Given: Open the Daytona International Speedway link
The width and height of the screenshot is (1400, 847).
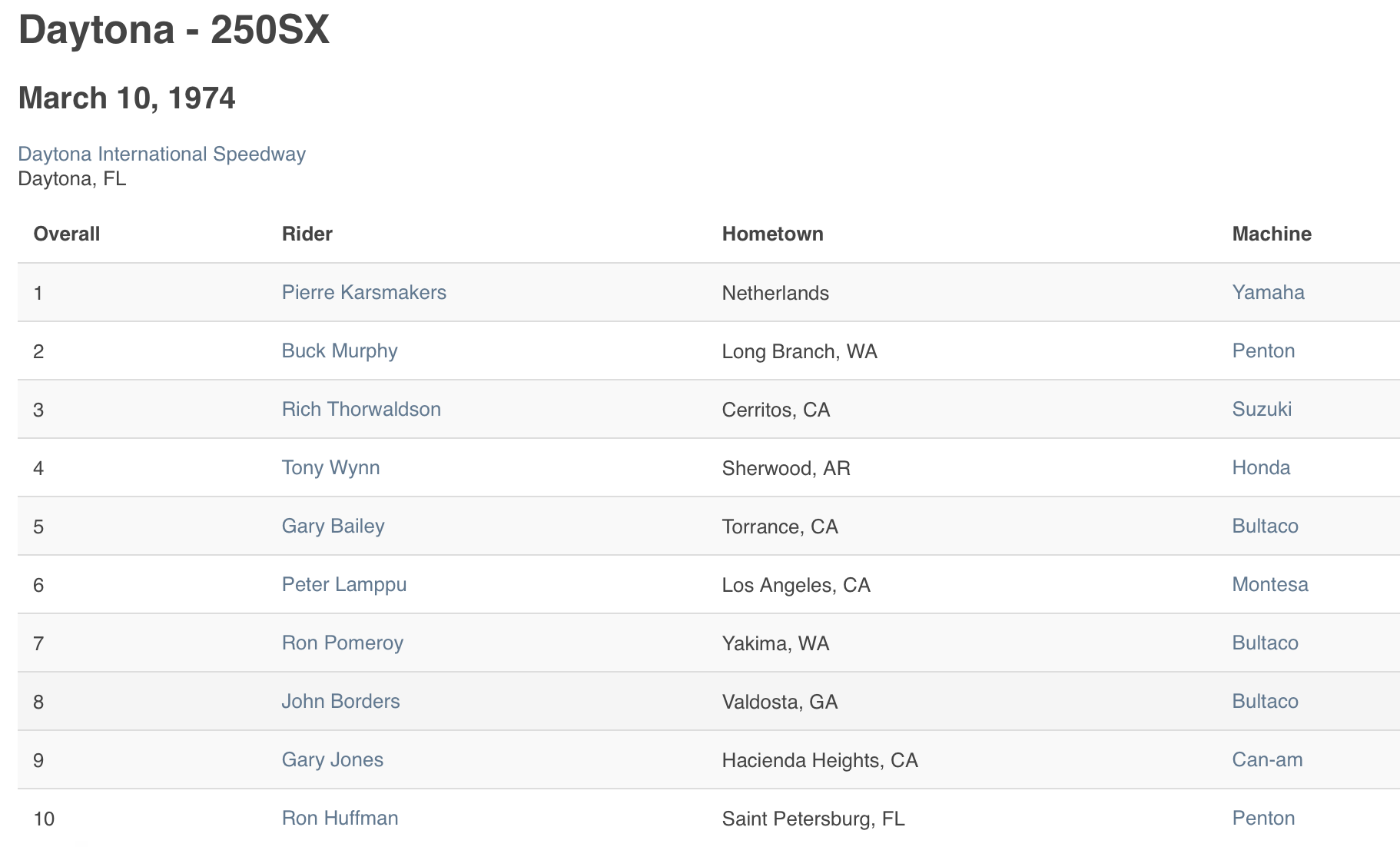Looking at the screenshot, I should point(161,154).
